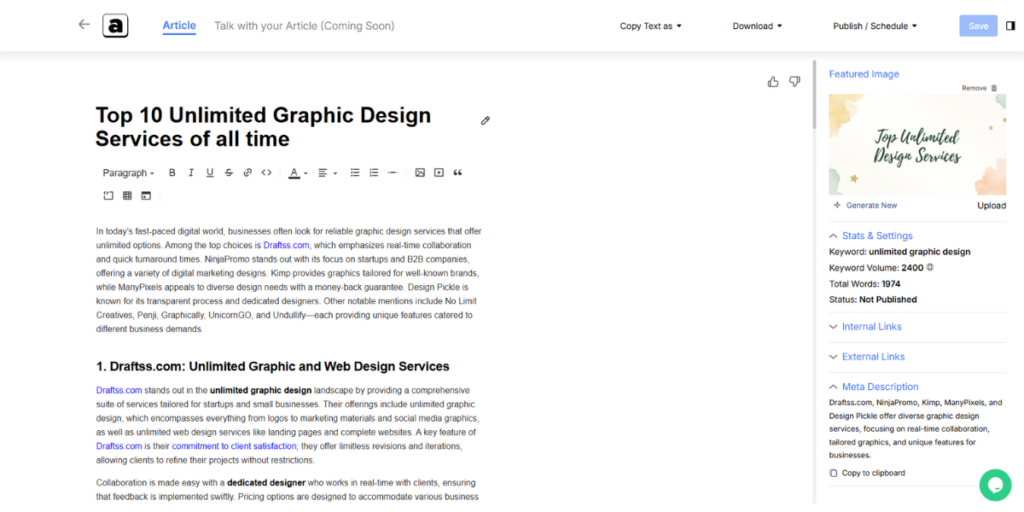Image resolution: width=1024 pixels, height=512 pixels.
Task: Open the Copy Text as dropdown
Action: 650,26
